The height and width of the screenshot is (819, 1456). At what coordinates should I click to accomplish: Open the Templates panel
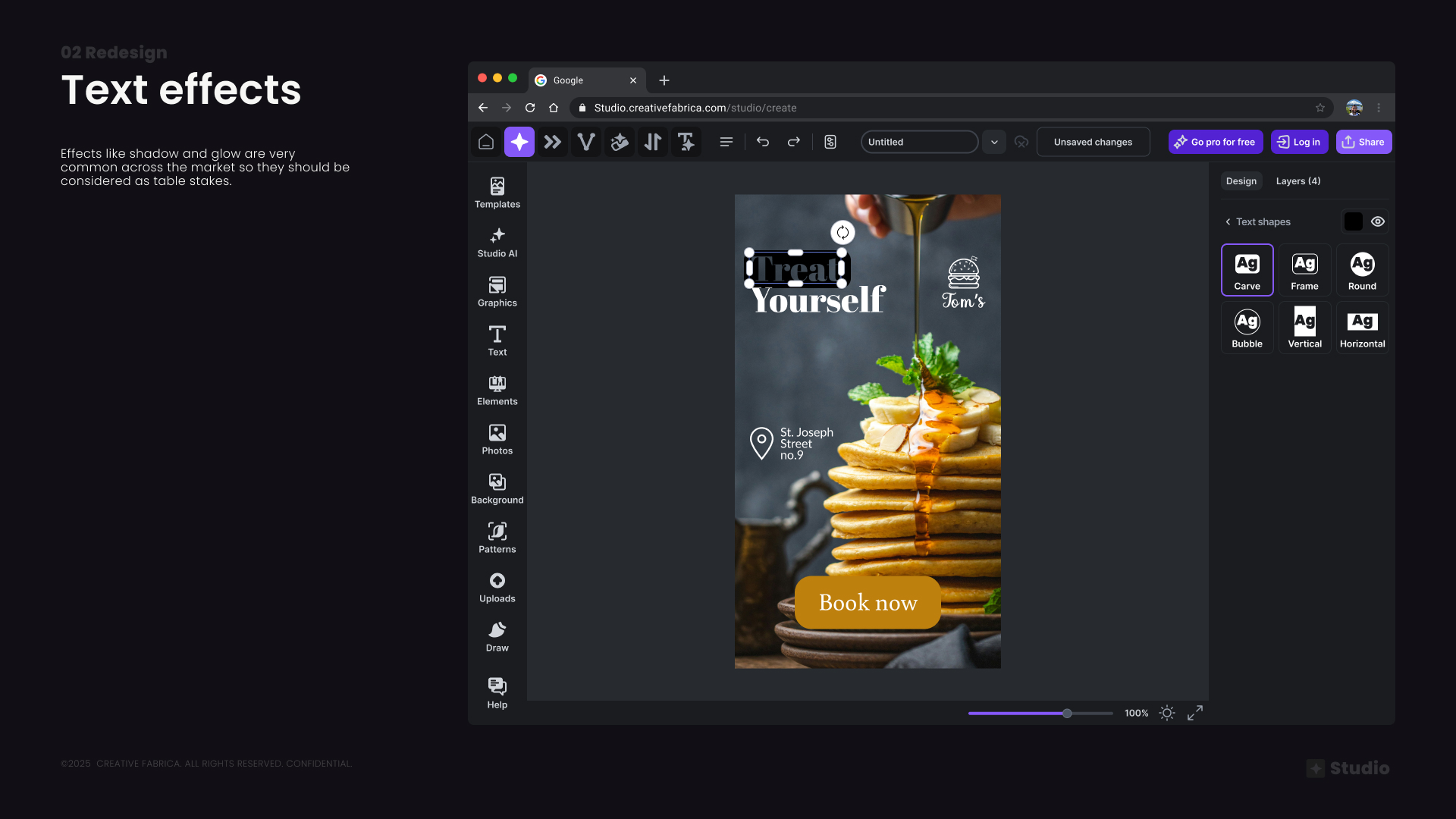click(497, 192)
